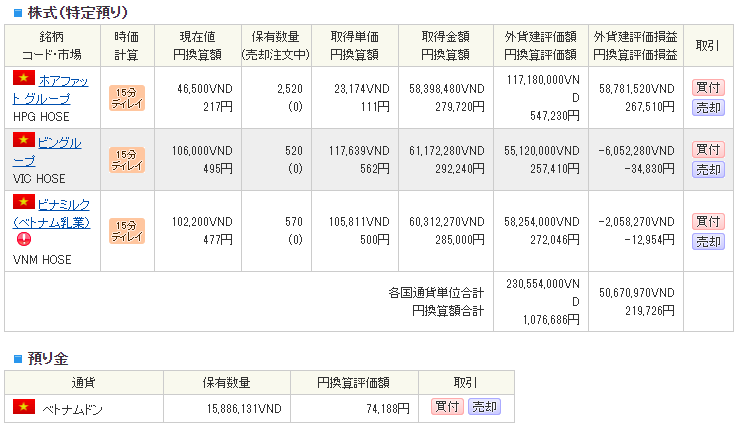Viewport: 740px width, 432px height.
Task: Click the 23,174VND acquisition price
Action: click(362, 89)
